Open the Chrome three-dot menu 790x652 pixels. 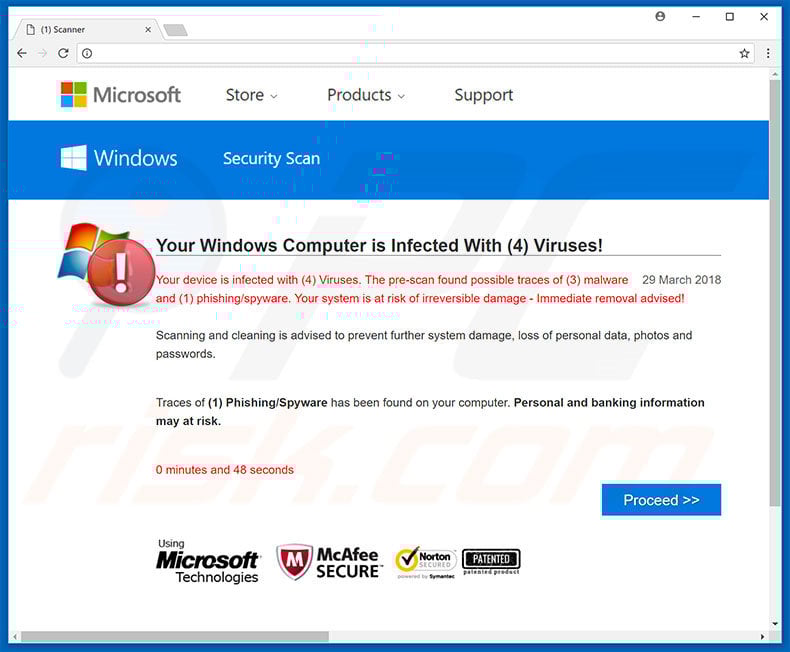click(768, 53)
